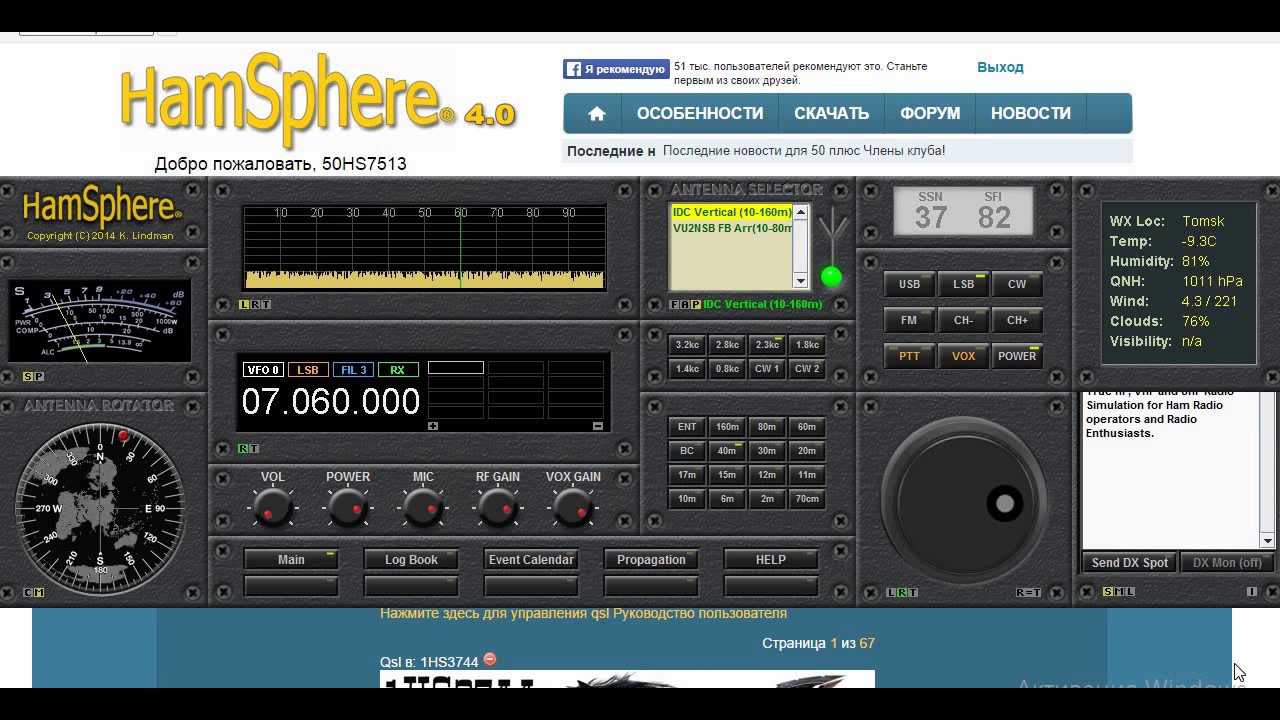
Task: Click the T icon below the spectrum display
Action: (265, 304)
